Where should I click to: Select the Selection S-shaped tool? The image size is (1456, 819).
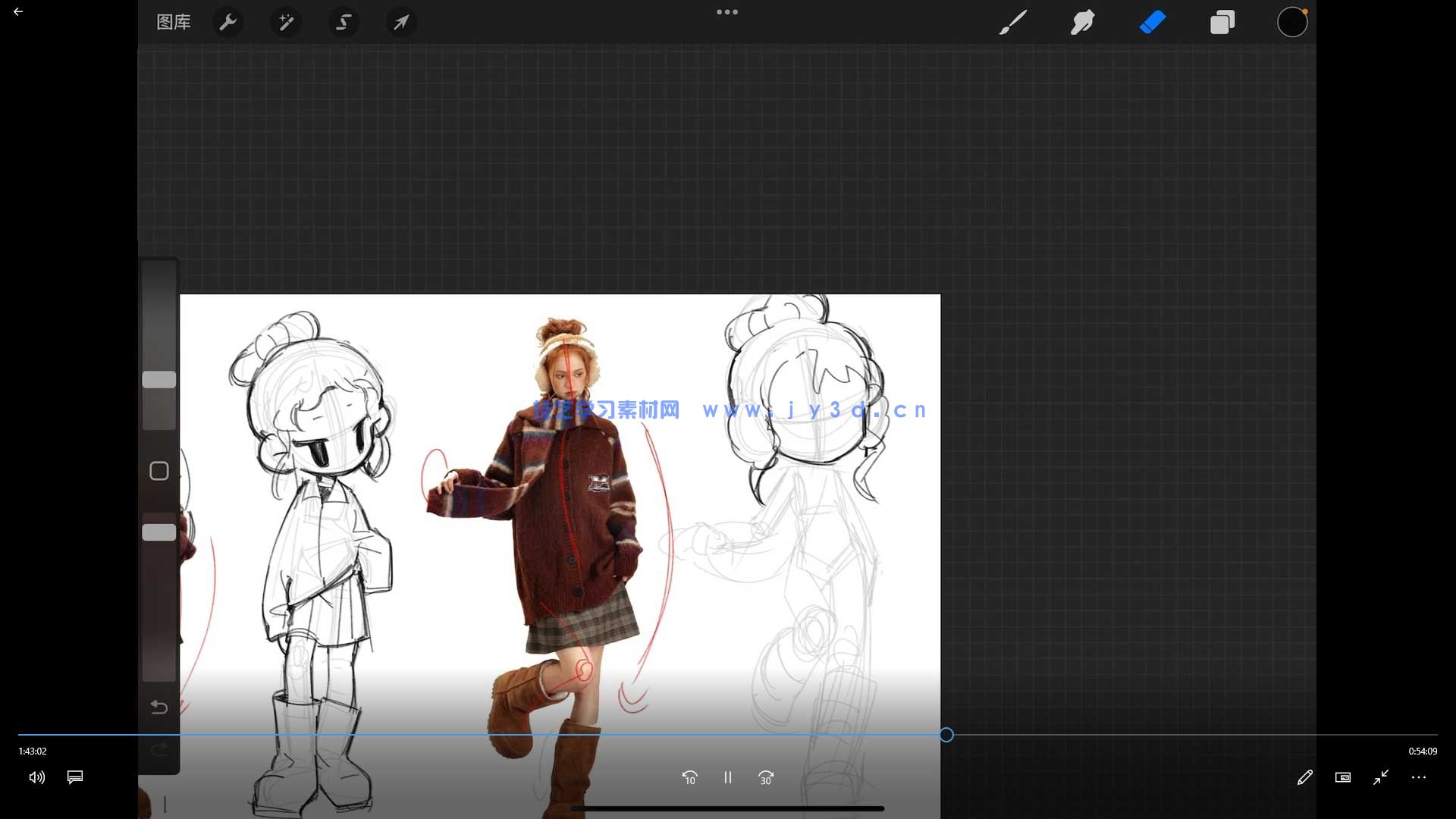[x=344, y=22]
